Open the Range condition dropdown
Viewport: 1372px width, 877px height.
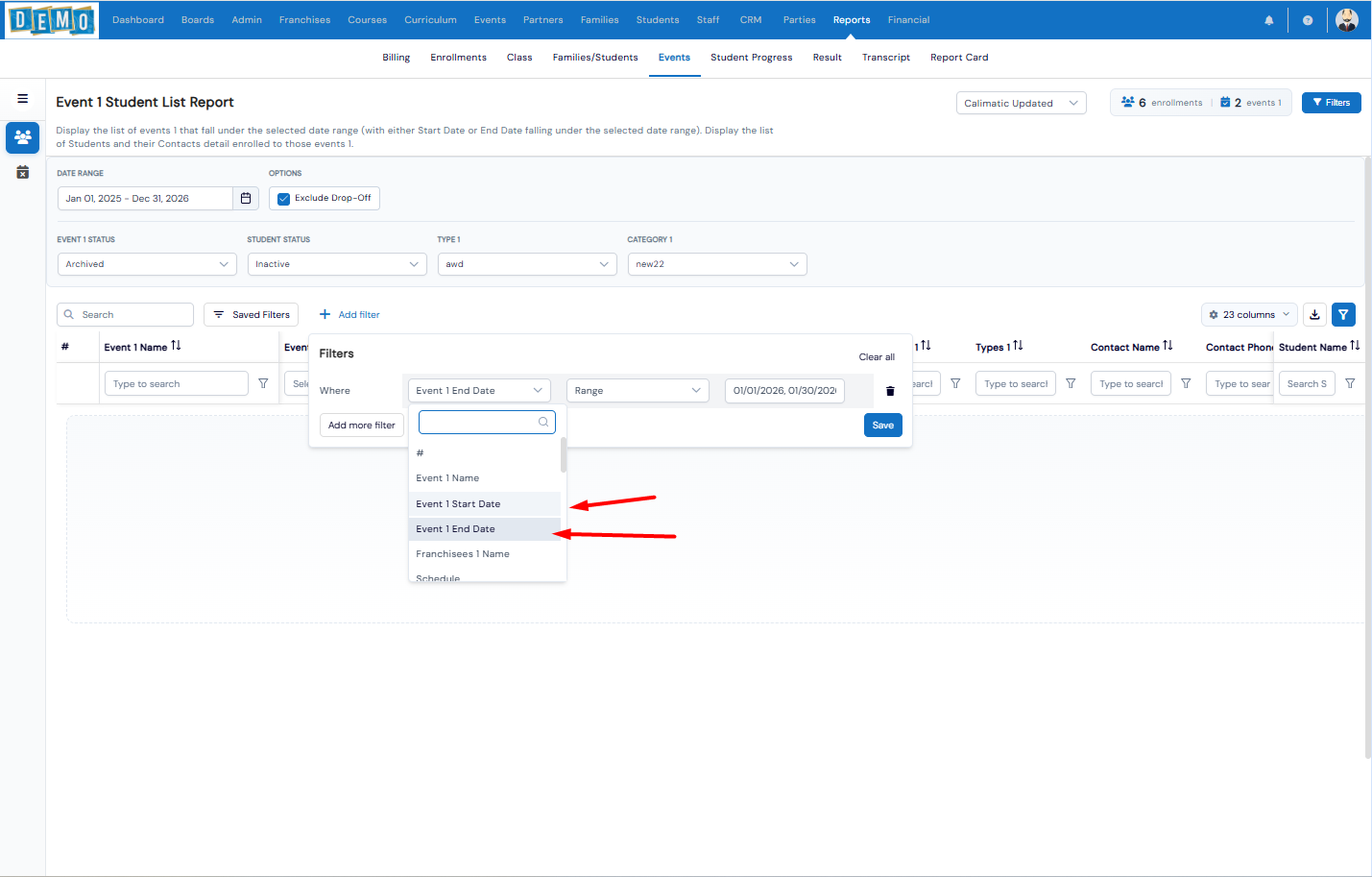[638, 391]
